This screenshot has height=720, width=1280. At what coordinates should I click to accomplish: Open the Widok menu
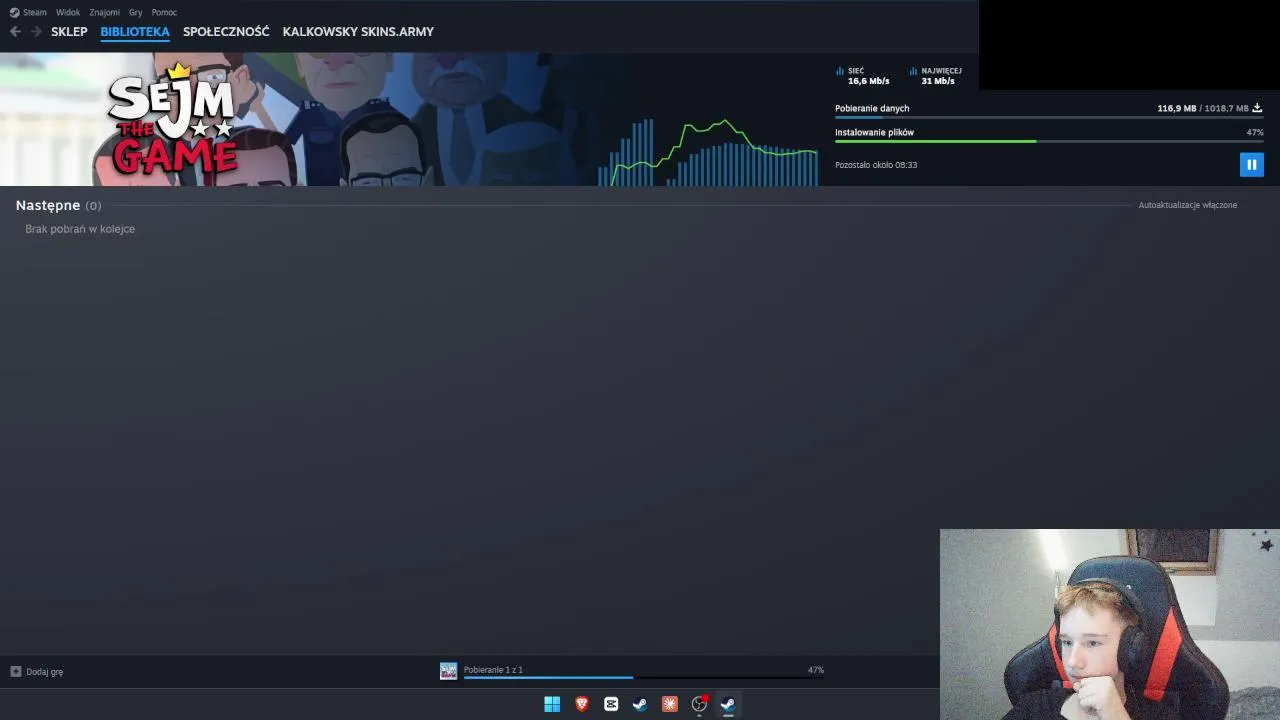pyautogui.click(x=68, y=12)
